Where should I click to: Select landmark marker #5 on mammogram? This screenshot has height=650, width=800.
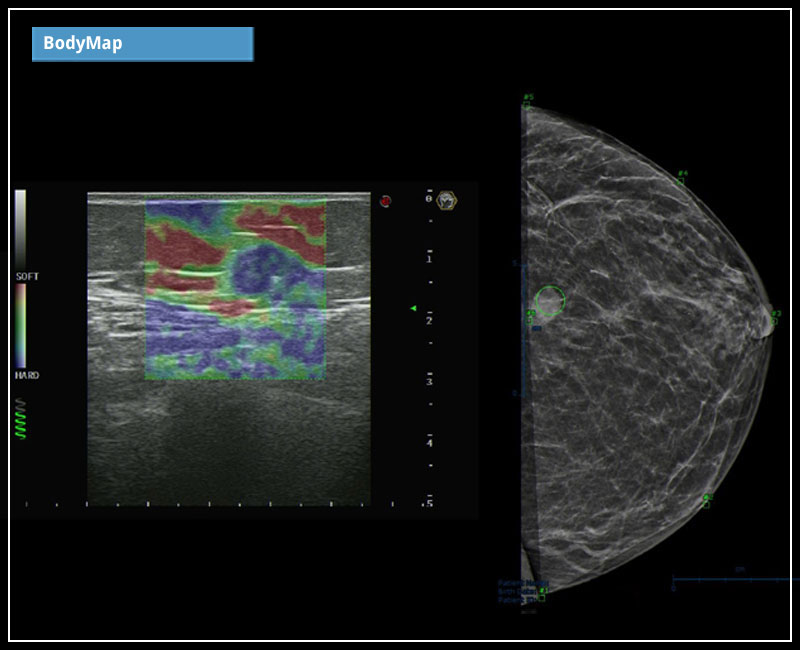coord(527,99)
